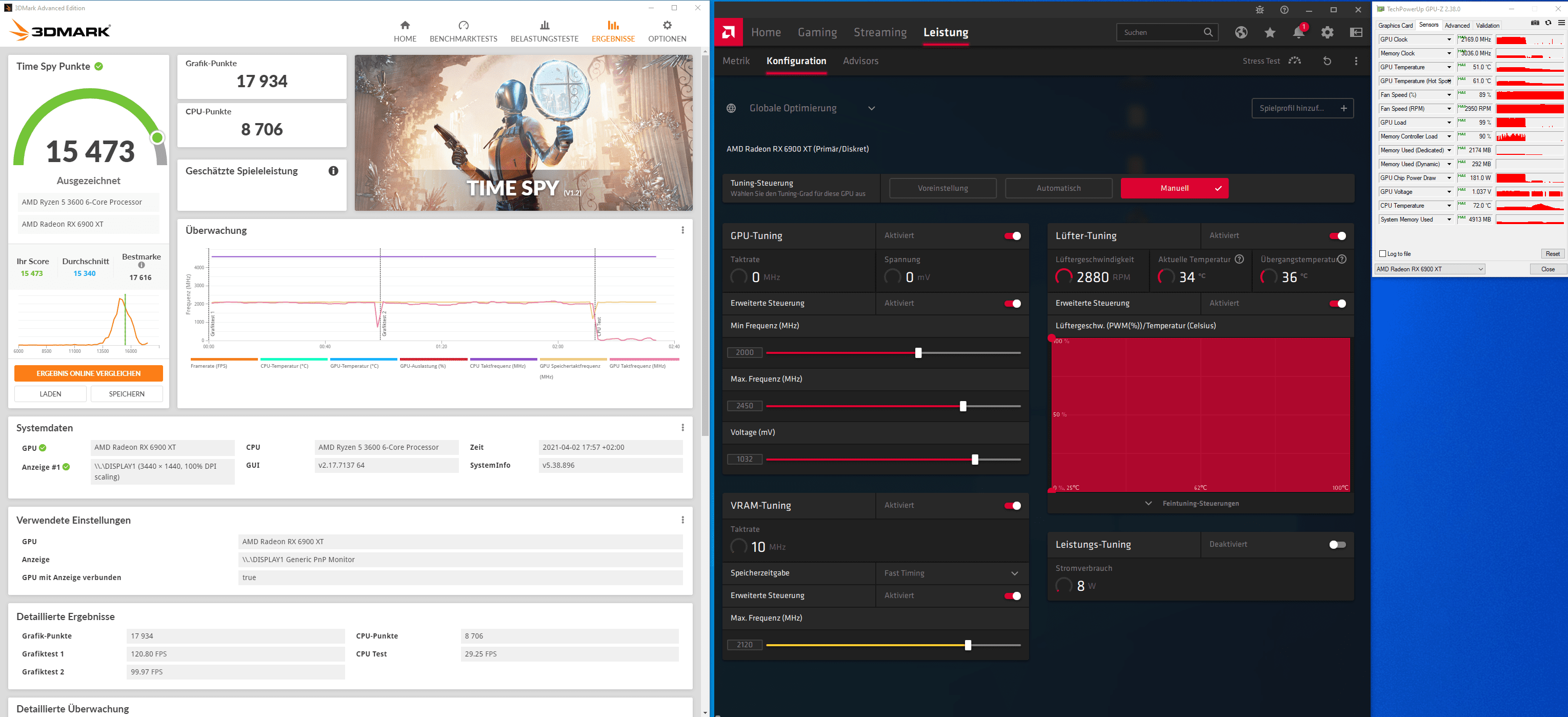This screenshot has width=1568, height=717.
Task: Disable Lüfter-Tuning toggle
Action: point(1337,236)
